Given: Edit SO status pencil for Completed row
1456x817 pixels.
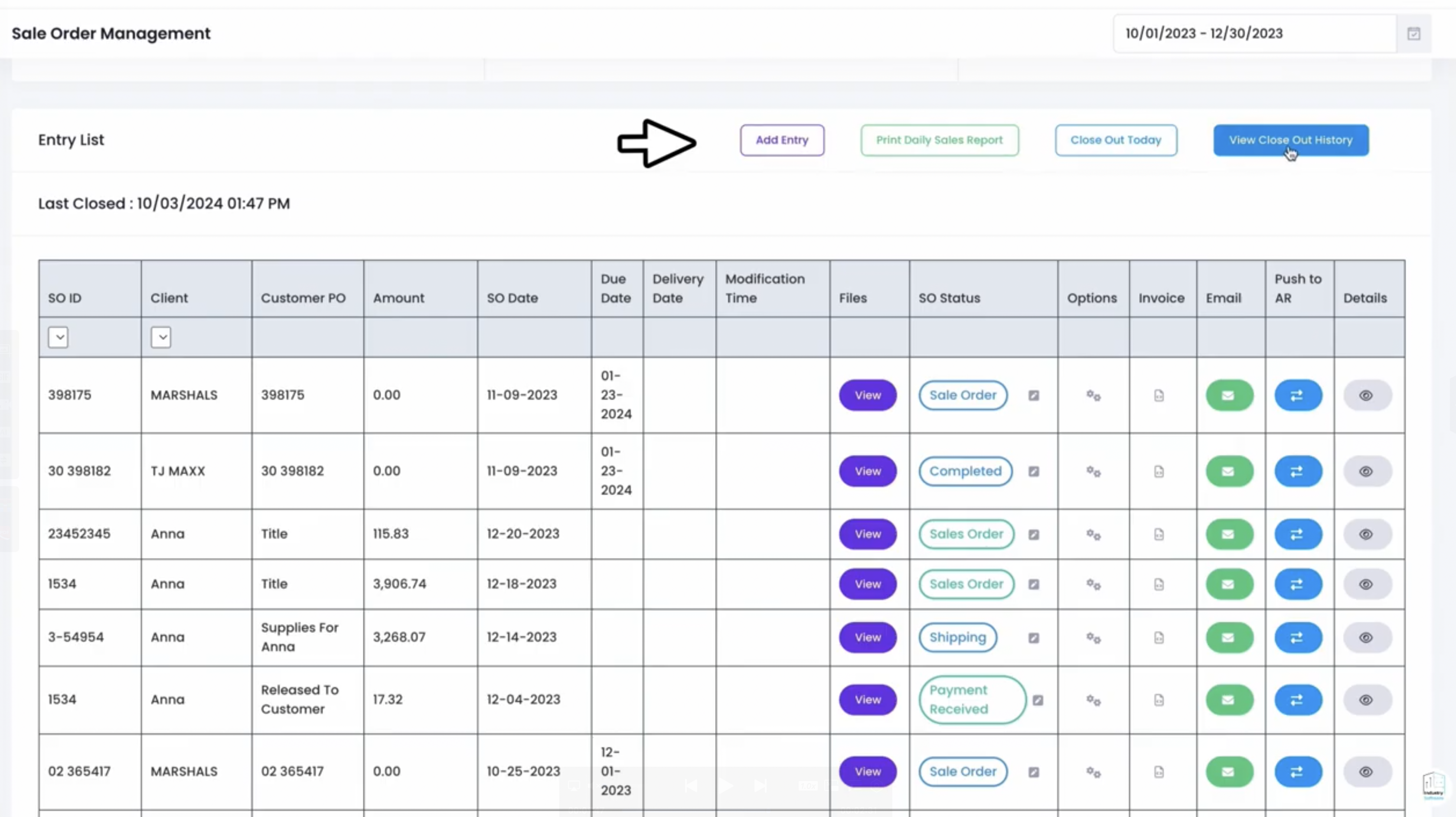Looking at the screenshot, I should pos(1034,471).
